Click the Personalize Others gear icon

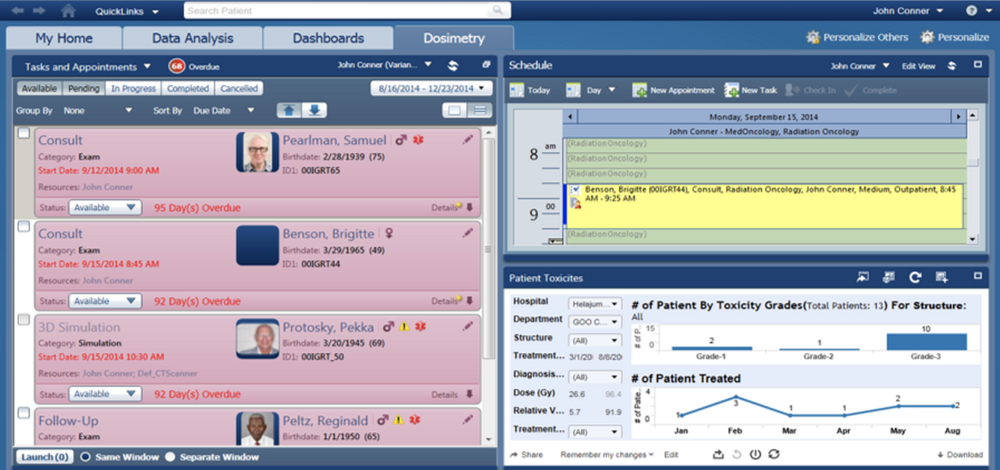tap(812, 38)
